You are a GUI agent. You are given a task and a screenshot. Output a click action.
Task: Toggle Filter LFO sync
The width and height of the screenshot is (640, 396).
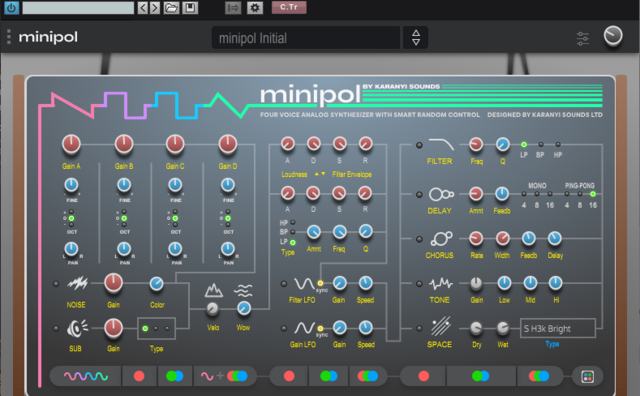(x=320, y=283)
